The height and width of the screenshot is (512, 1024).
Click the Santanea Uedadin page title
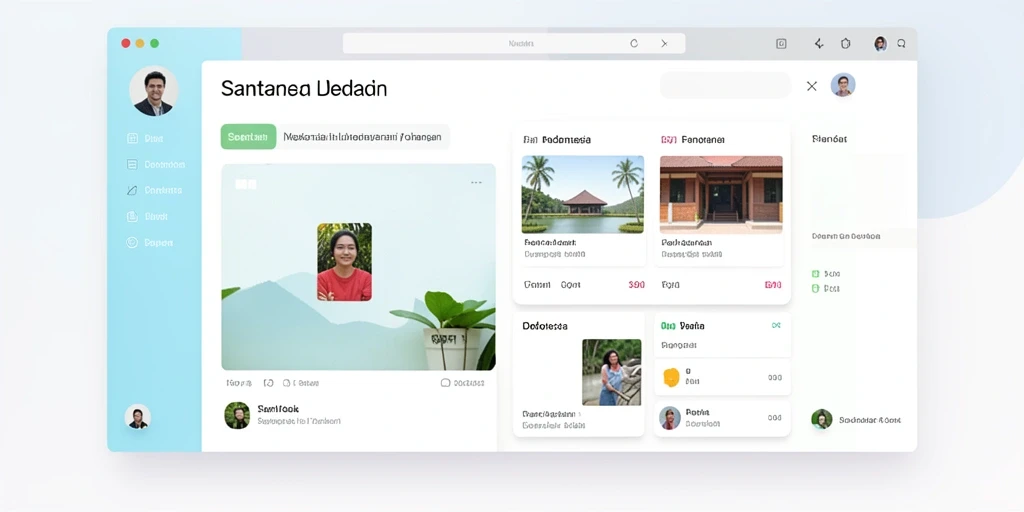pos(304,88)
